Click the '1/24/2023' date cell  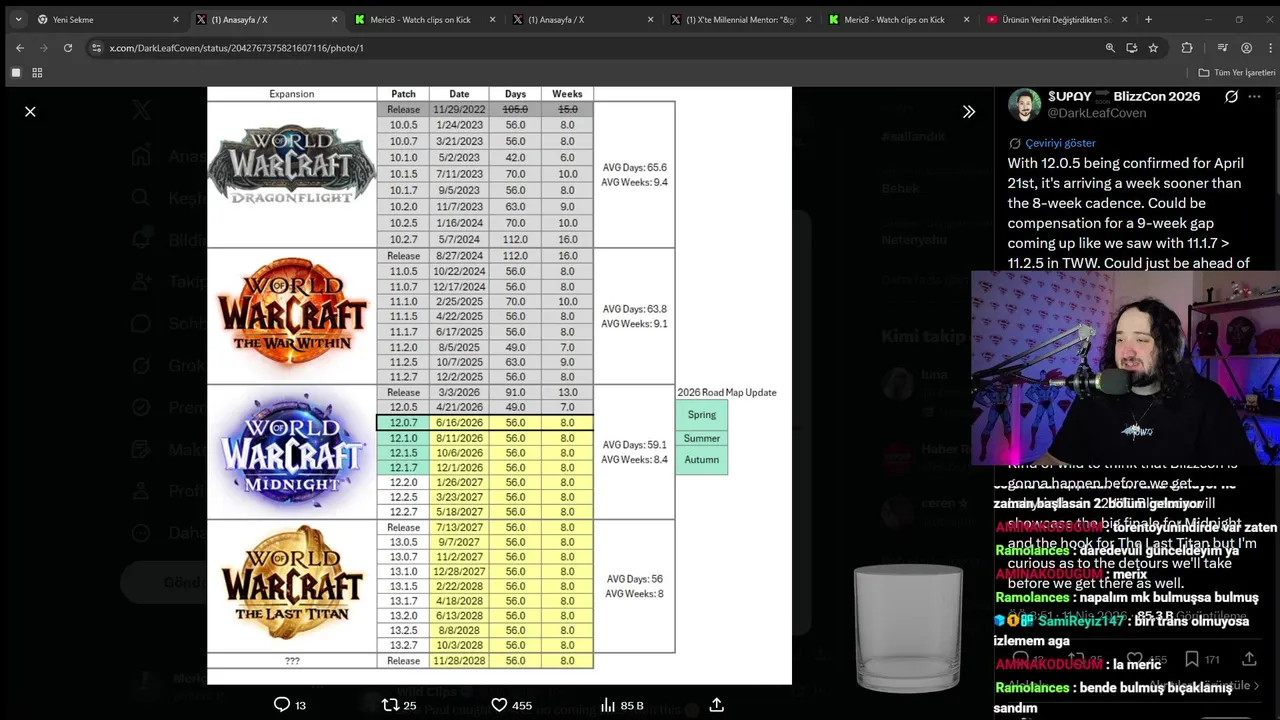pos(458,125)
